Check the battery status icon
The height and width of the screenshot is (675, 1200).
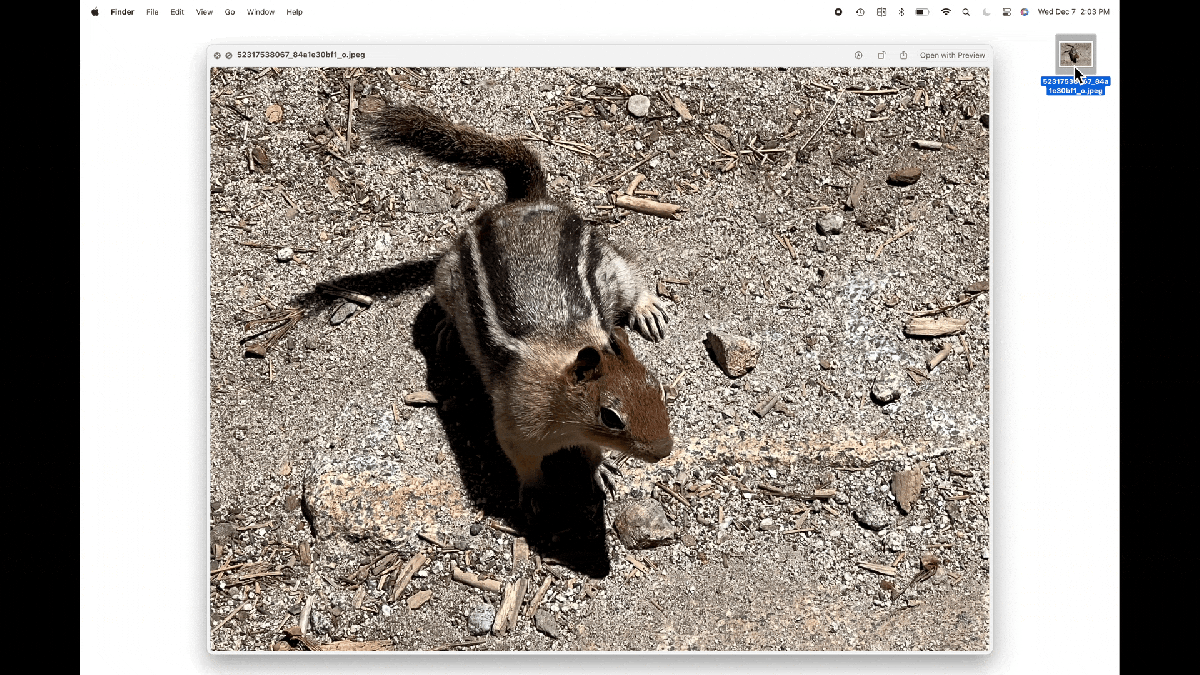(922, 12)
